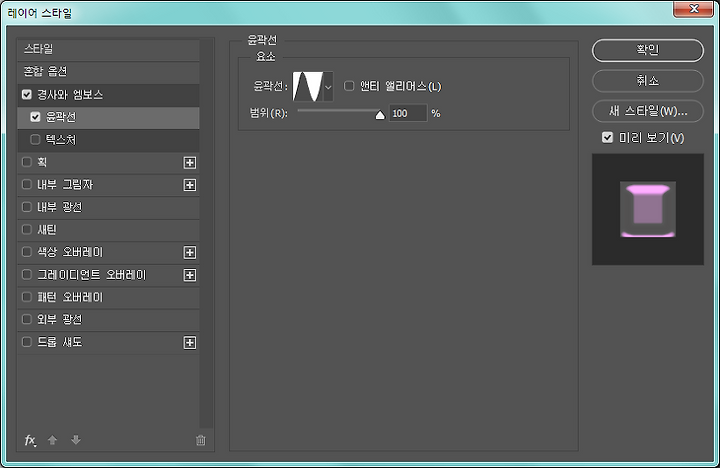The width and height of the screenshot is (720, 468).
Task: Check the 앤티 앨리어스(L) checkbox
Action: click(349, 86)
